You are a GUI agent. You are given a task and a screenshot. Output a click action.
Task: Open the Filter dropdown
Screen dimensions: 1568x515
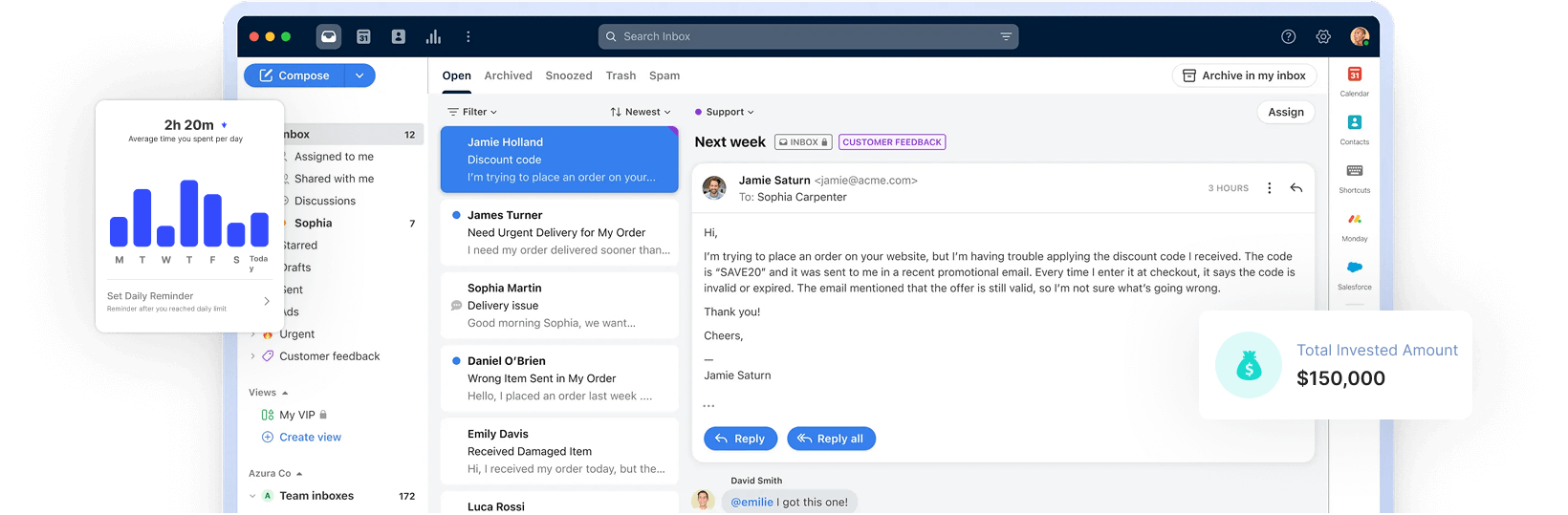(472, 112)
